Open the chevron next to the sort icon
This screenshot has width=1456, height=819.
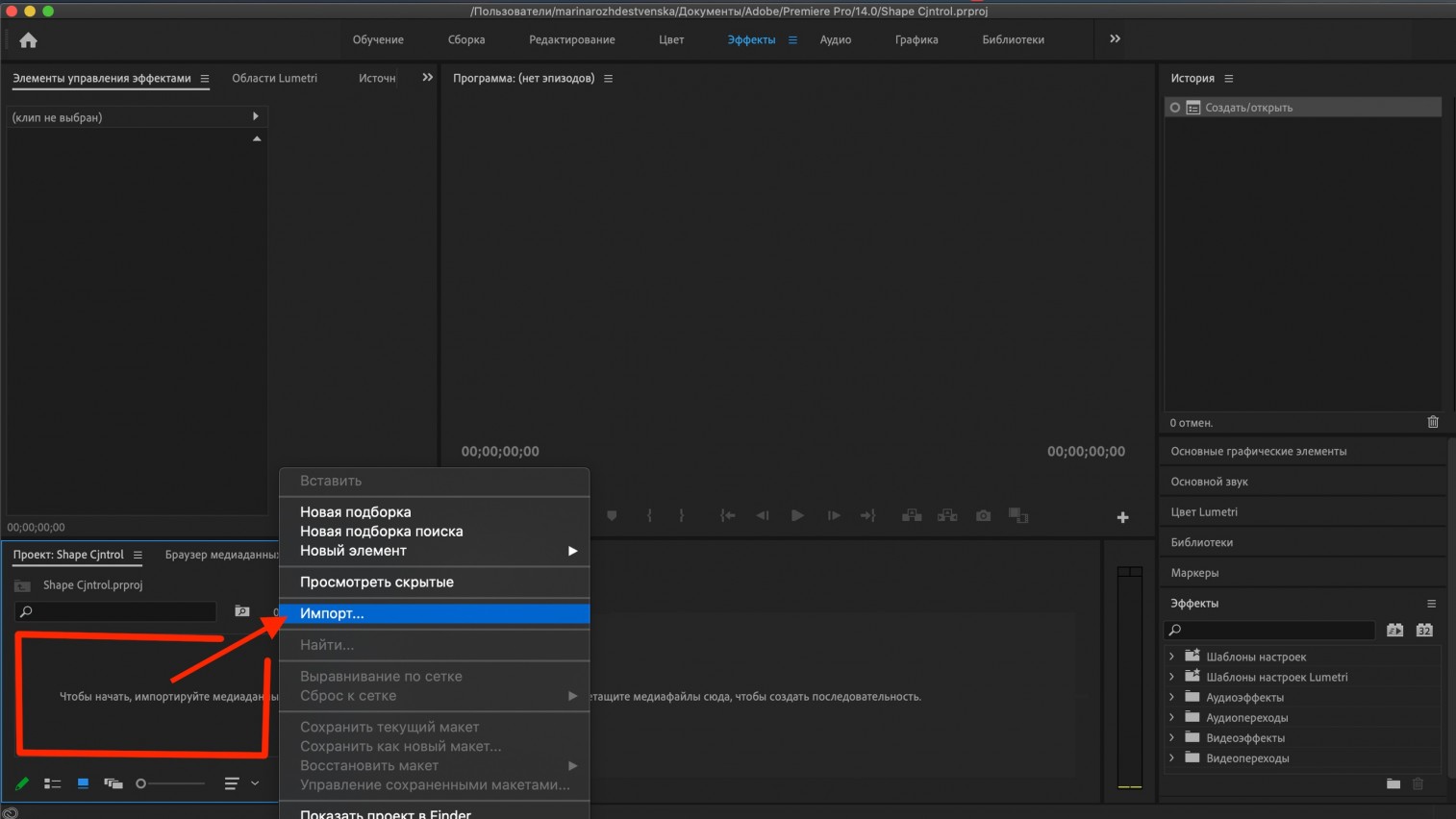coord(255,783)
